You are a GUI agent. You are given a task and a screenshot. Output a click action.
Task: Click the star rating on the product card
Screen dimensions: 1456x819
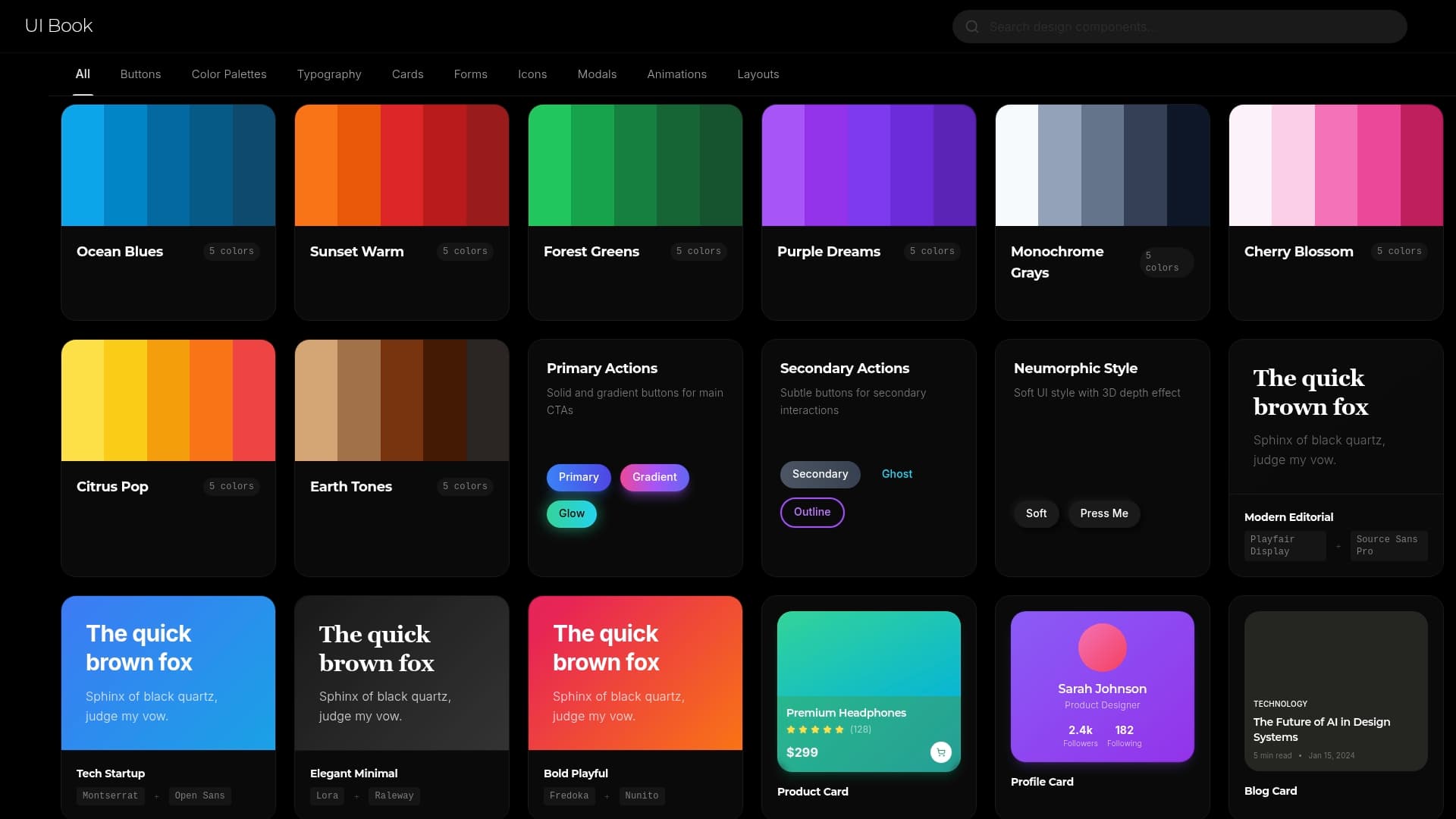point(814,729)
